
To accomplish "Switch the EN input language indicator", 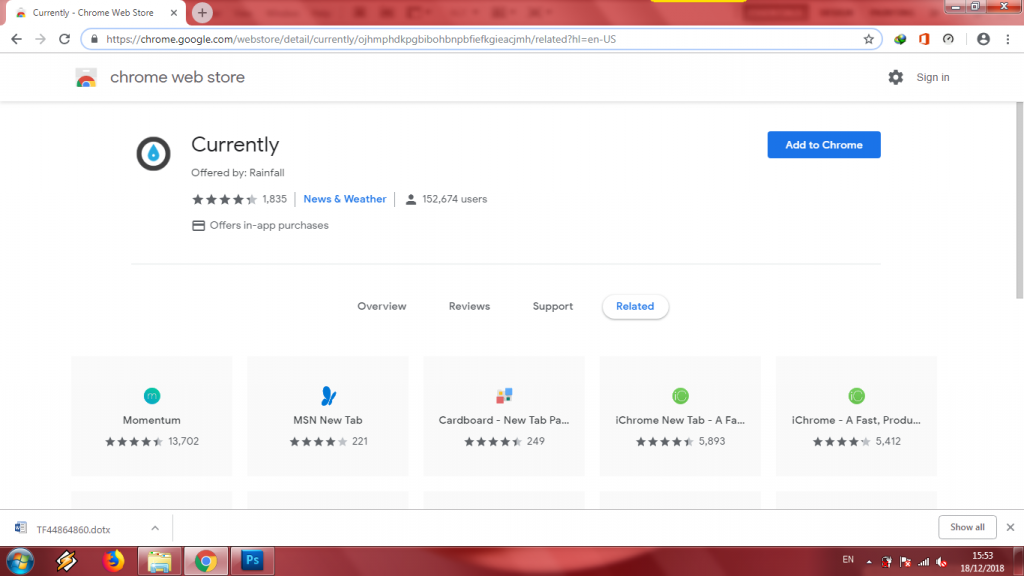I will (x=848, y=560).
